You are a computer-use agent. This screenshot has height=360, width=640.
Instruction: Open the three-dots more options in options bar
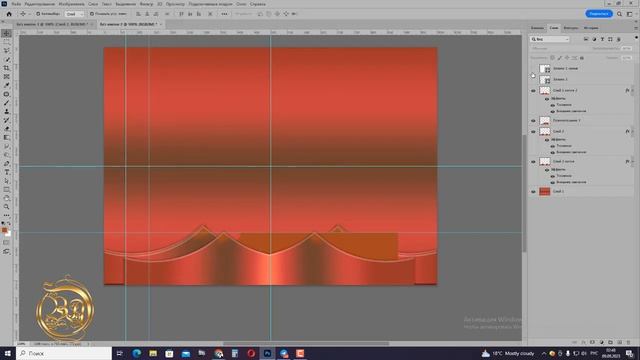tap(224, 14)
